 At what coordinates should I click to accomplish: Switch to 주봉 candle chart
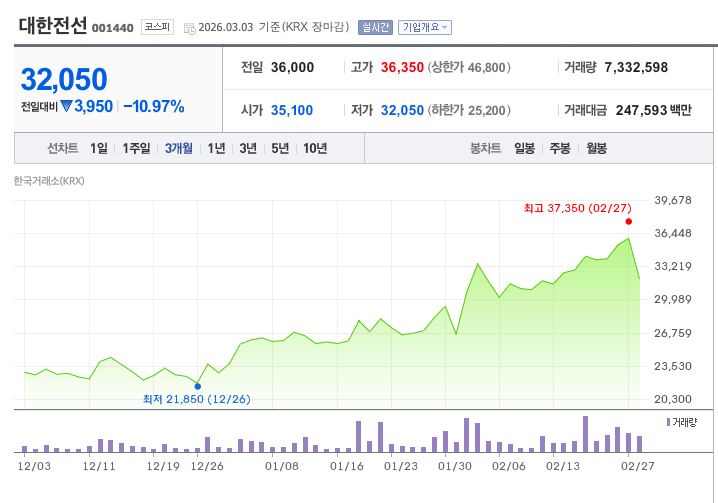click(x=560, y=148)
